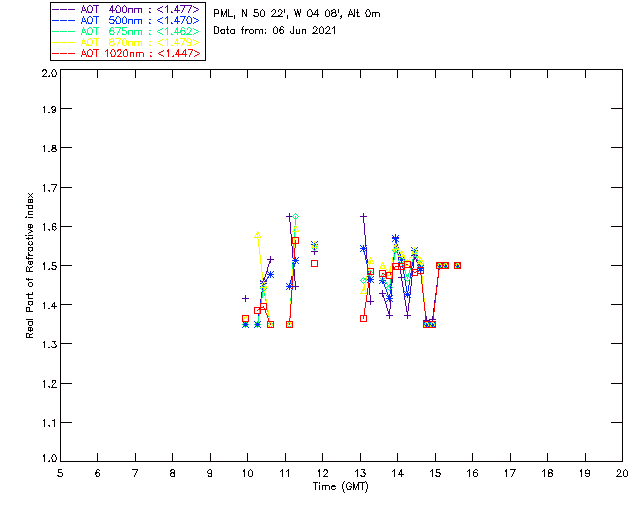
Task: Click the x-axis label 6
Action: 98,473
